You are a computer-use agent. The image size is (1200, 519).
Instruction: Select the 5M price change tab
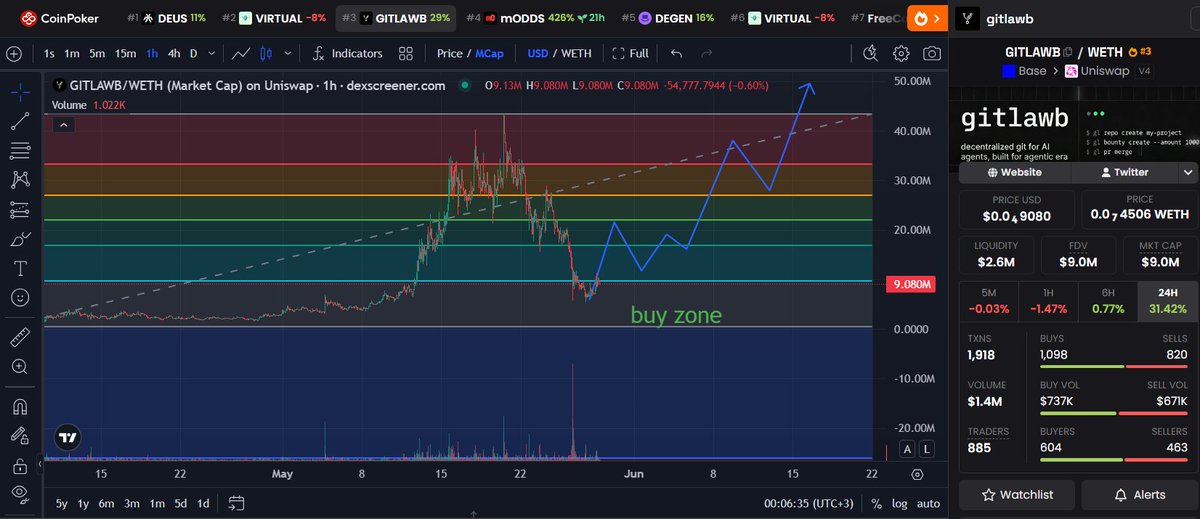pos(987,302)
